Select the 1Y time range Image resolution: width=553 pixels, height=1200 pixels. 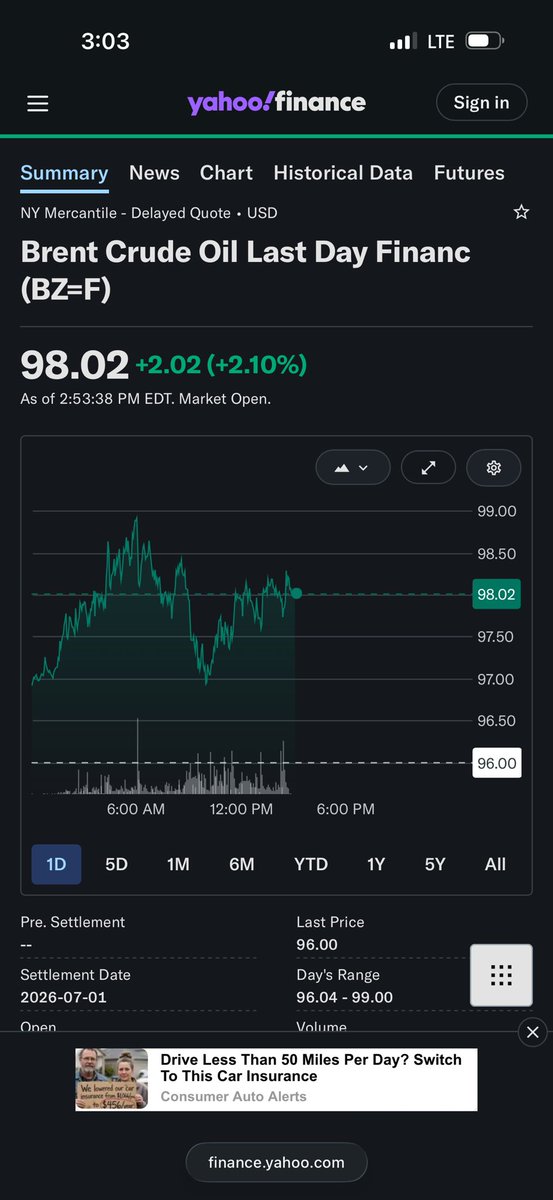pos(376,864)
